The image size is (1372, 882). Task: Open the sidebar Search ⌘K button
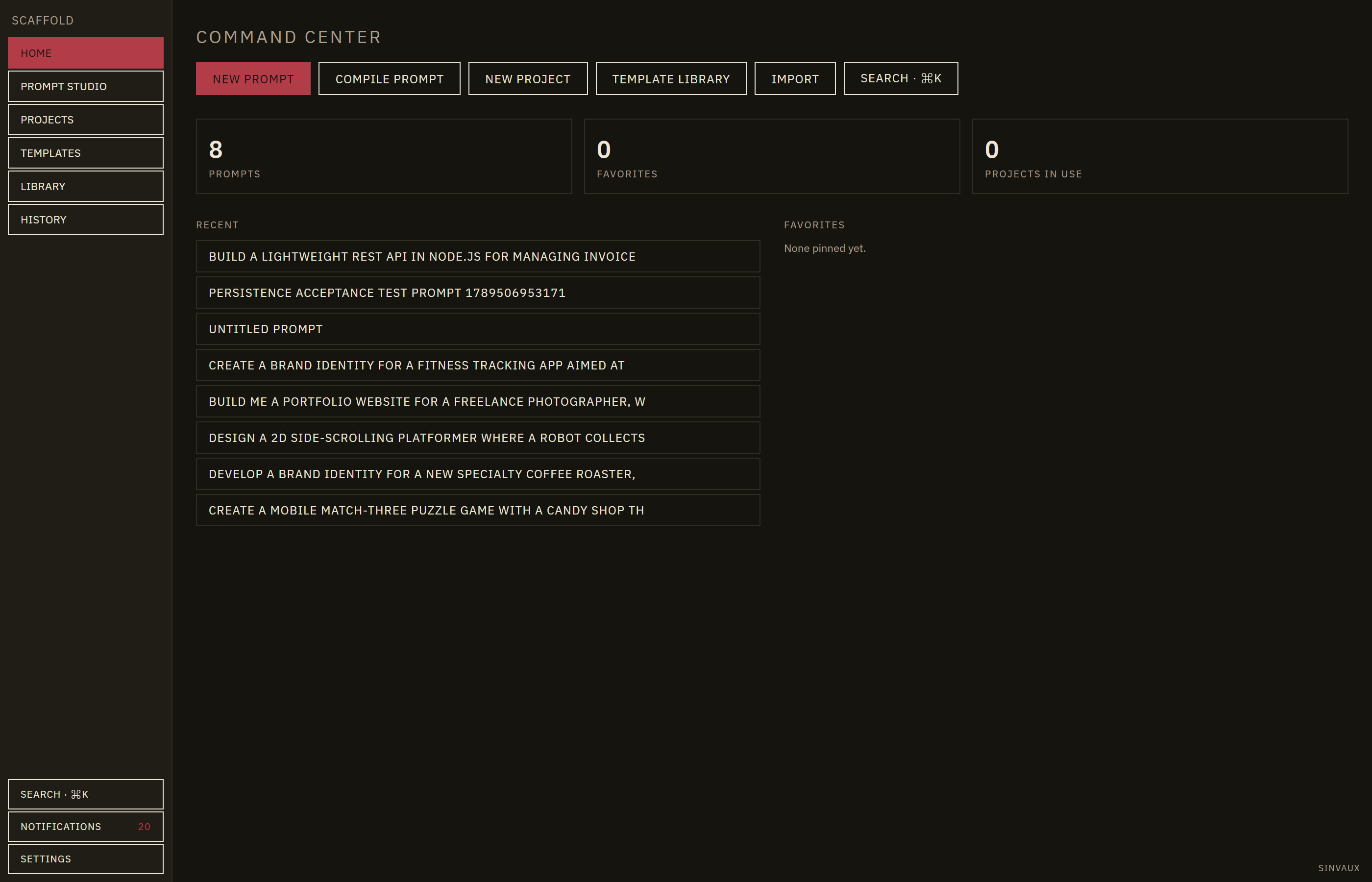(x=85, y=794)
